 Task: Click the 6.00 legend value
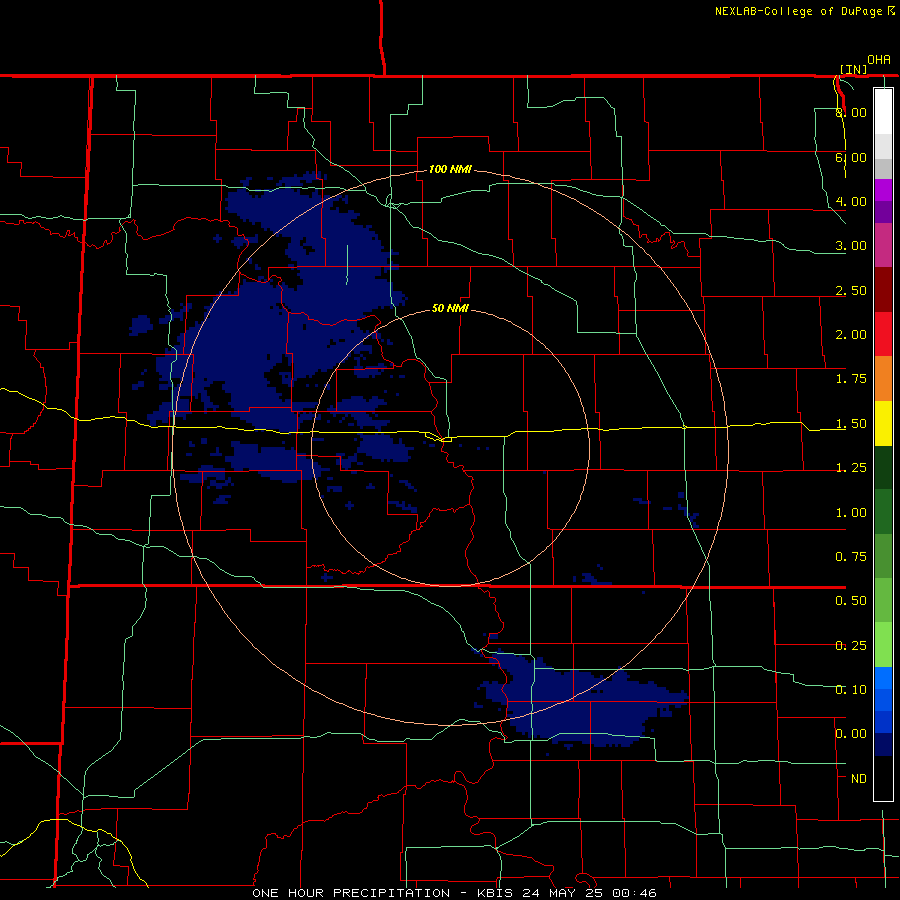pyautogui.click(x=851, y=157)
